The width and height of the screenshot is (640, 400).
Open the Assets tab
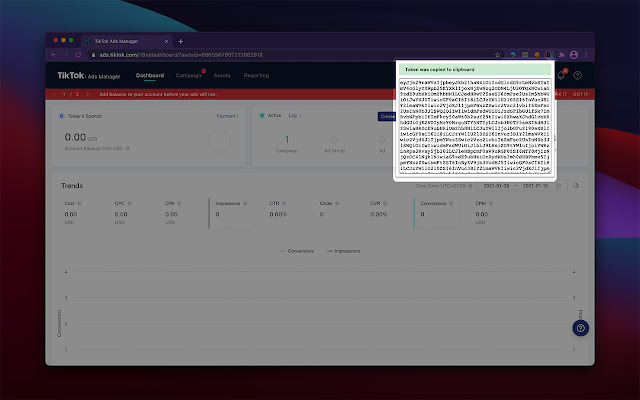[x=222, y=76]
